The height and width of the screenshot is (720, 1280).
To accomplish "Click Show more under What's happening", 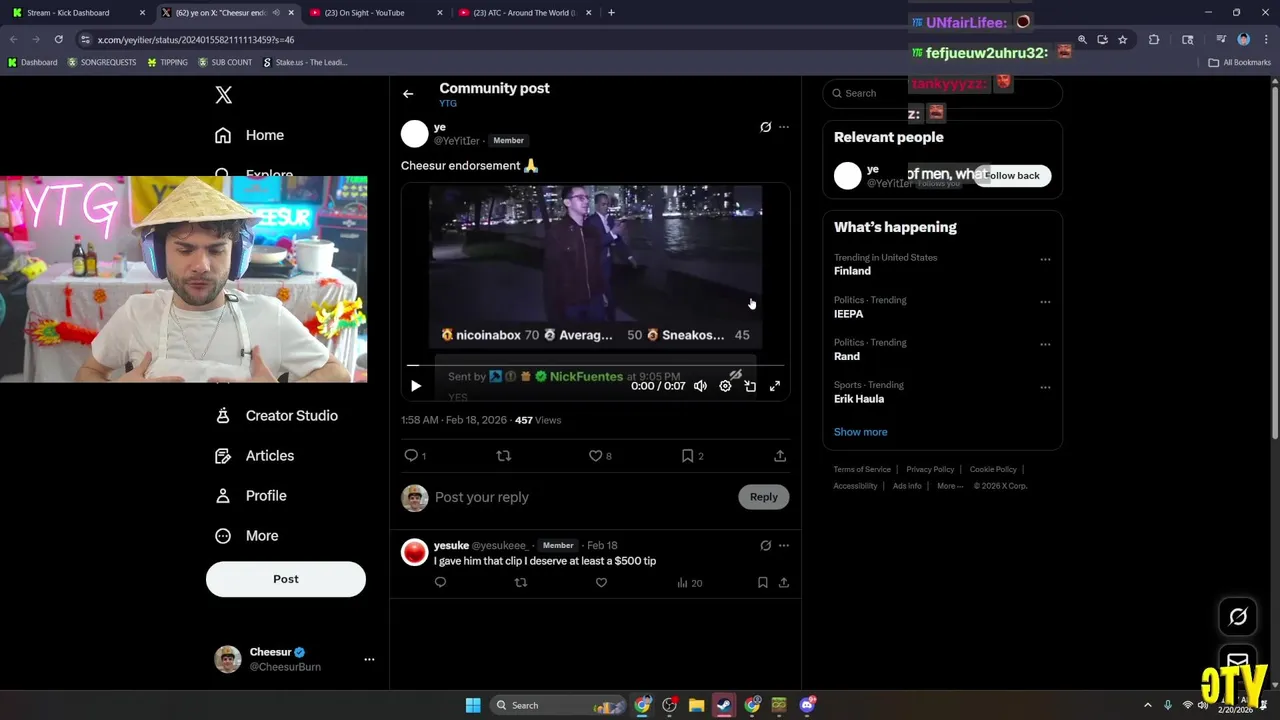I will pyautogui.click(x=861, y=432).
